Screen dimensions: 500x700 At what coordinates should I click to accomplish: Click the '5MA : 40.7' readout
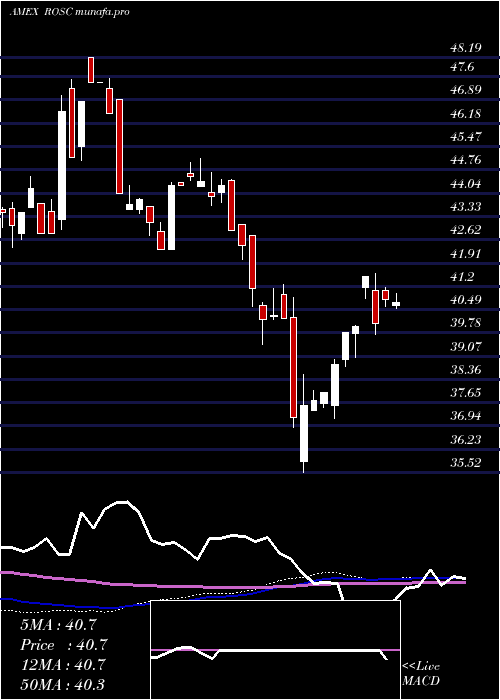58,625
